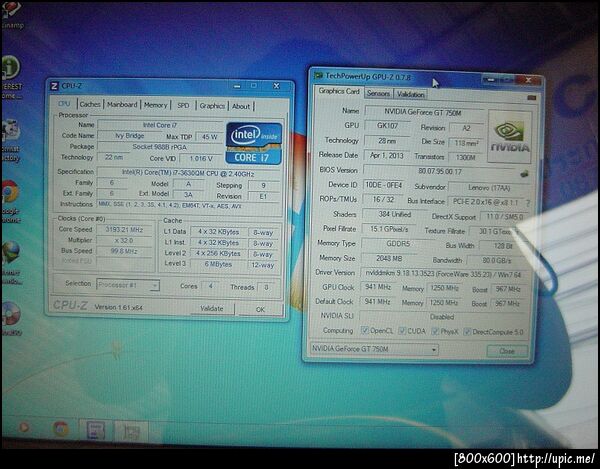This screenshot has height=469, width=600.
Task: Click the GPU-Z taskbar button
Action: [131, 432]
